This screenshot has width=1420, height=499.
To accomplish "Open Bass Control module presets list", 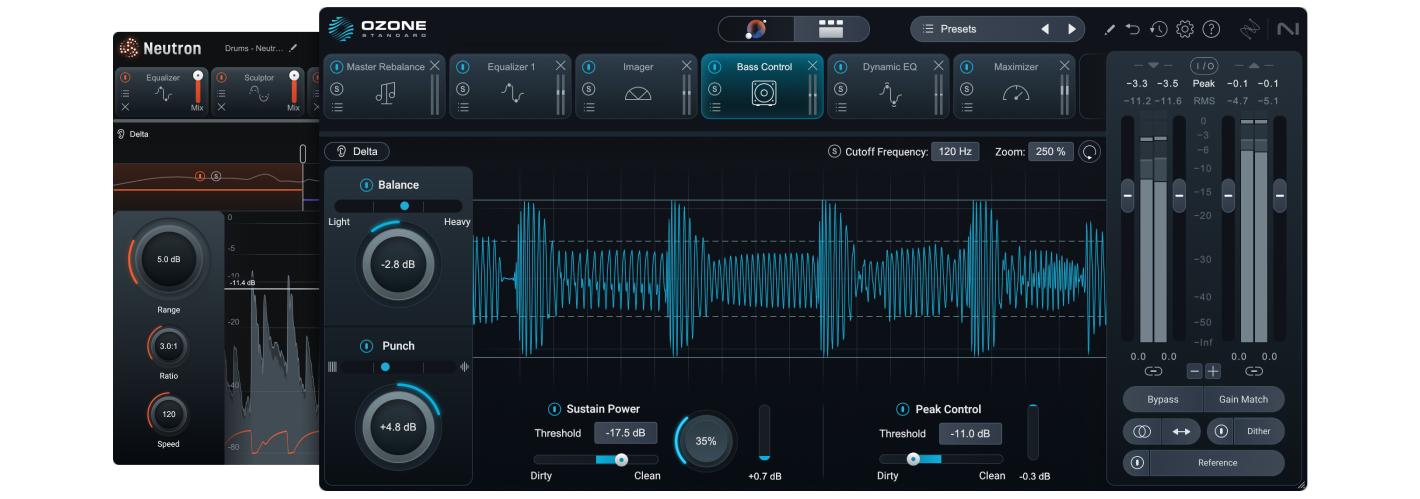I will click(715, 107).
